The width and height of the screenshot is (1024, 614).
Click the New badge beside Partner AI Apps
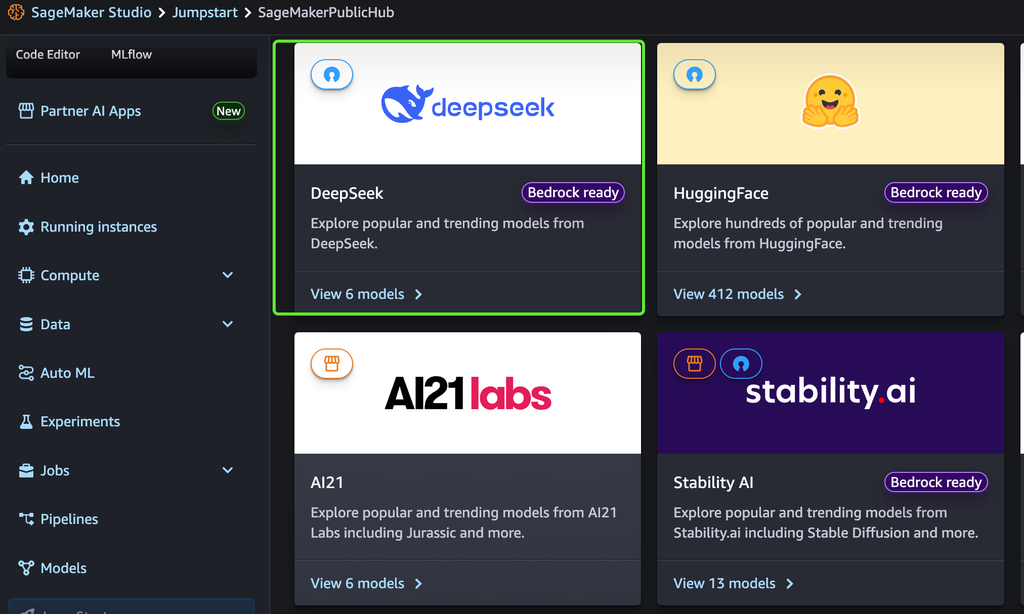pos(229,111)
